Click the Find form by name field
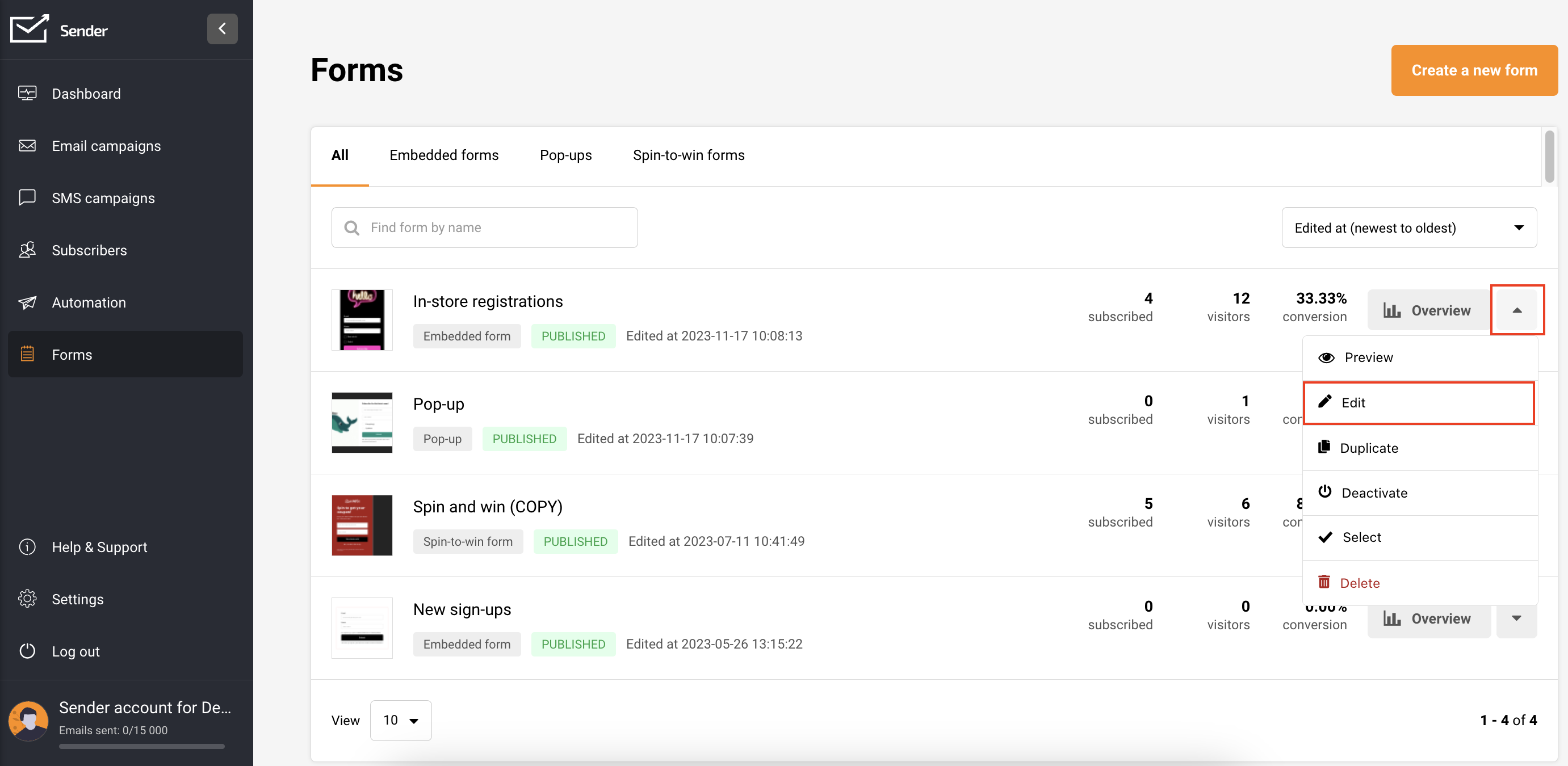Viewport: 1568px width, 766px height. (x=484, y=228)
